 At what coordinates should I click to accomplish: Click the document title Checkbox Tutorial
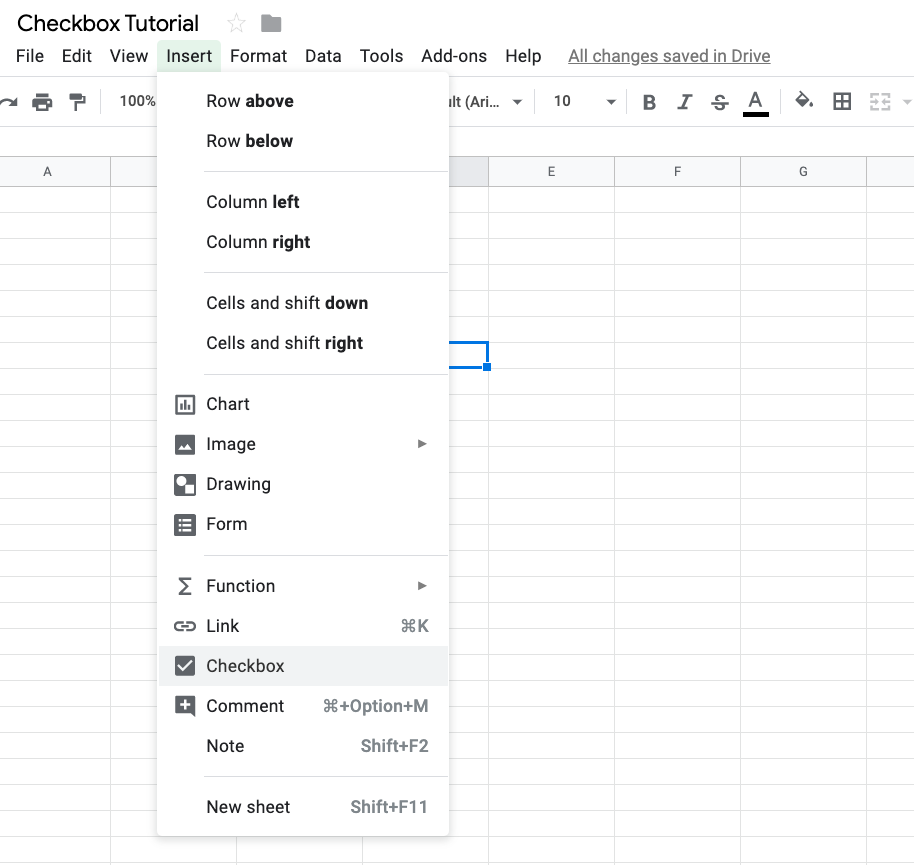tap(108, 23)
